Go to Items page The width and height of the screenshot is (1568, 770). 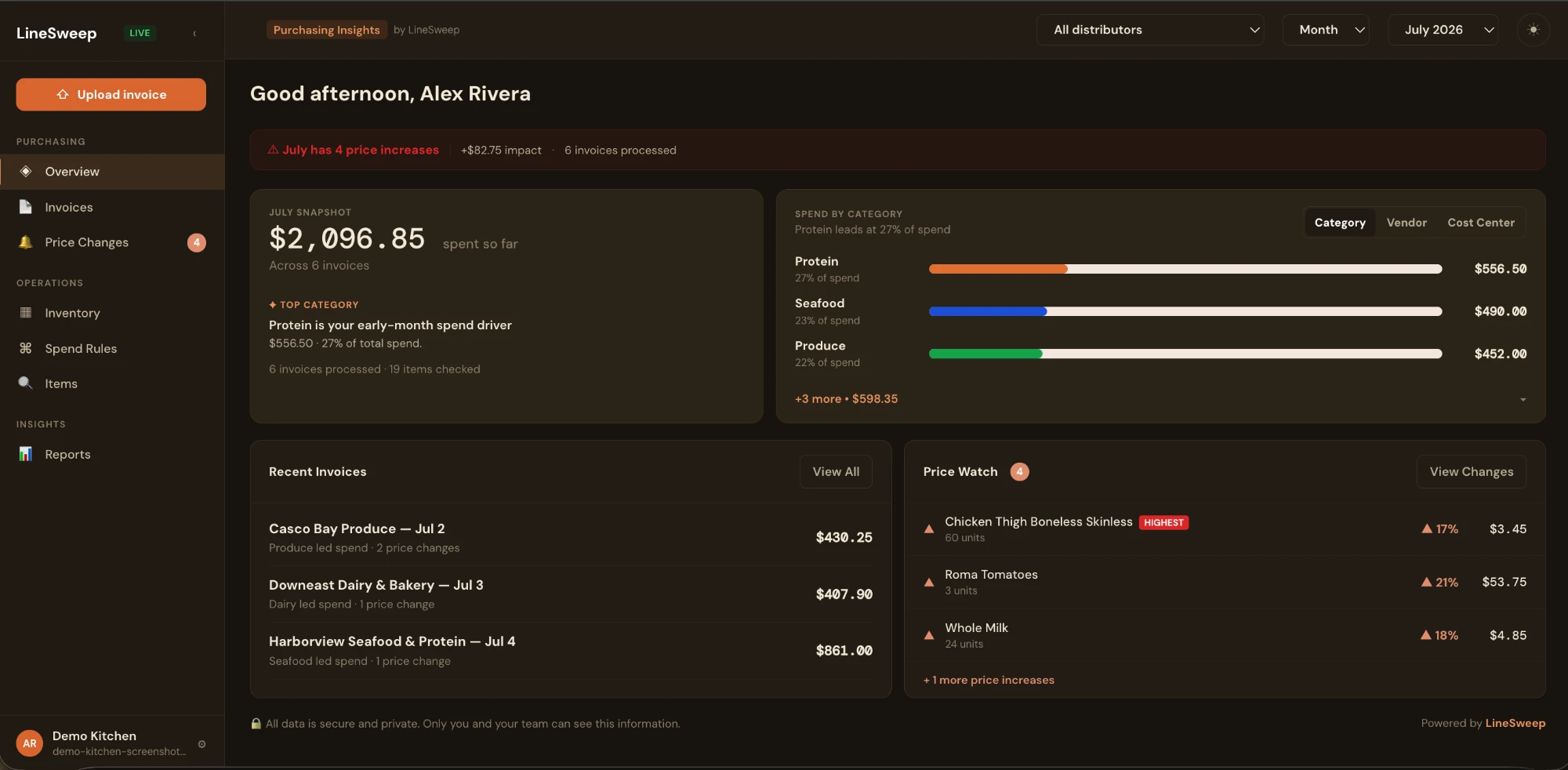point(112,383)
